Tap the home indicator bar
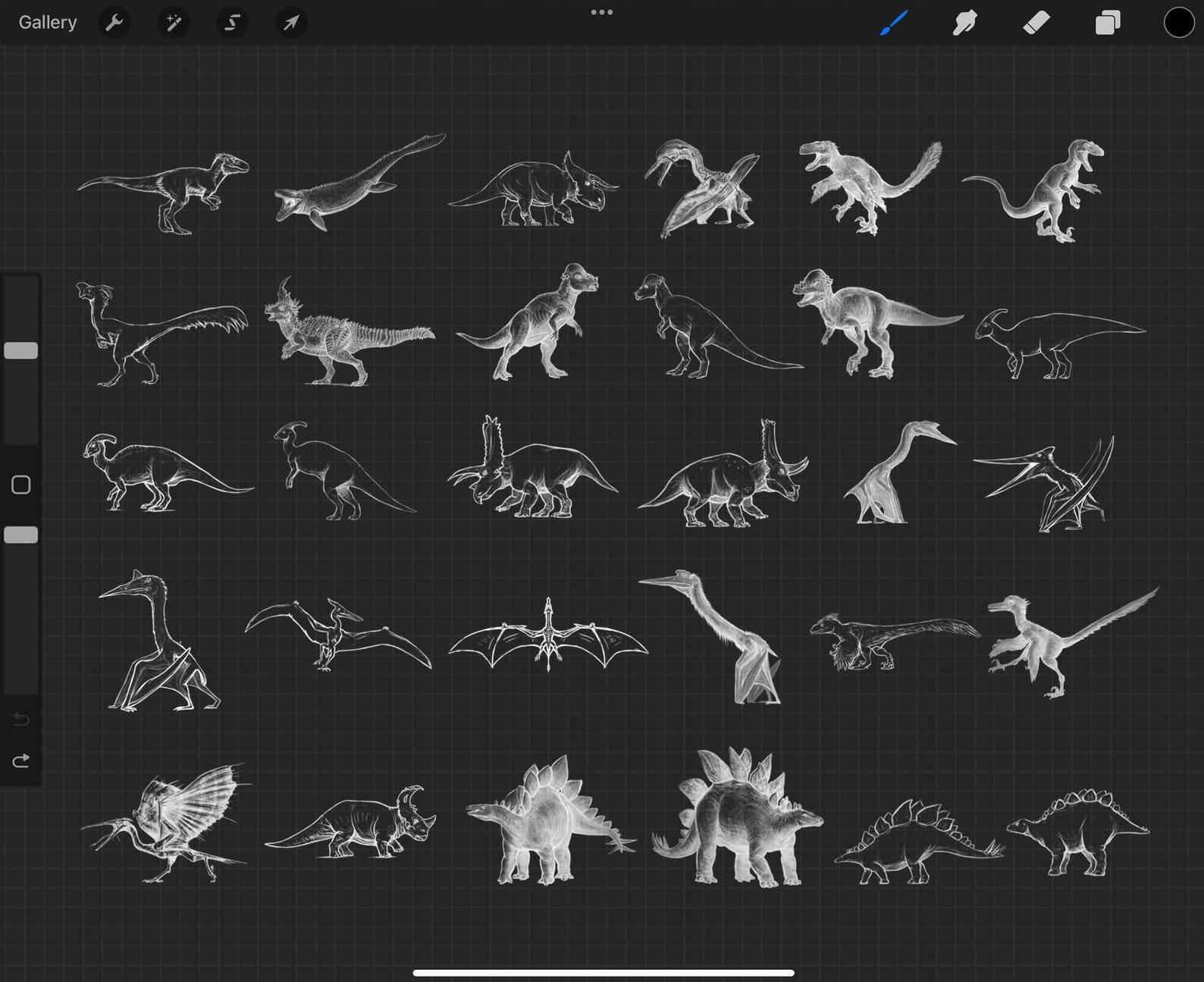Screen dimensions: 1204x982 604,973
